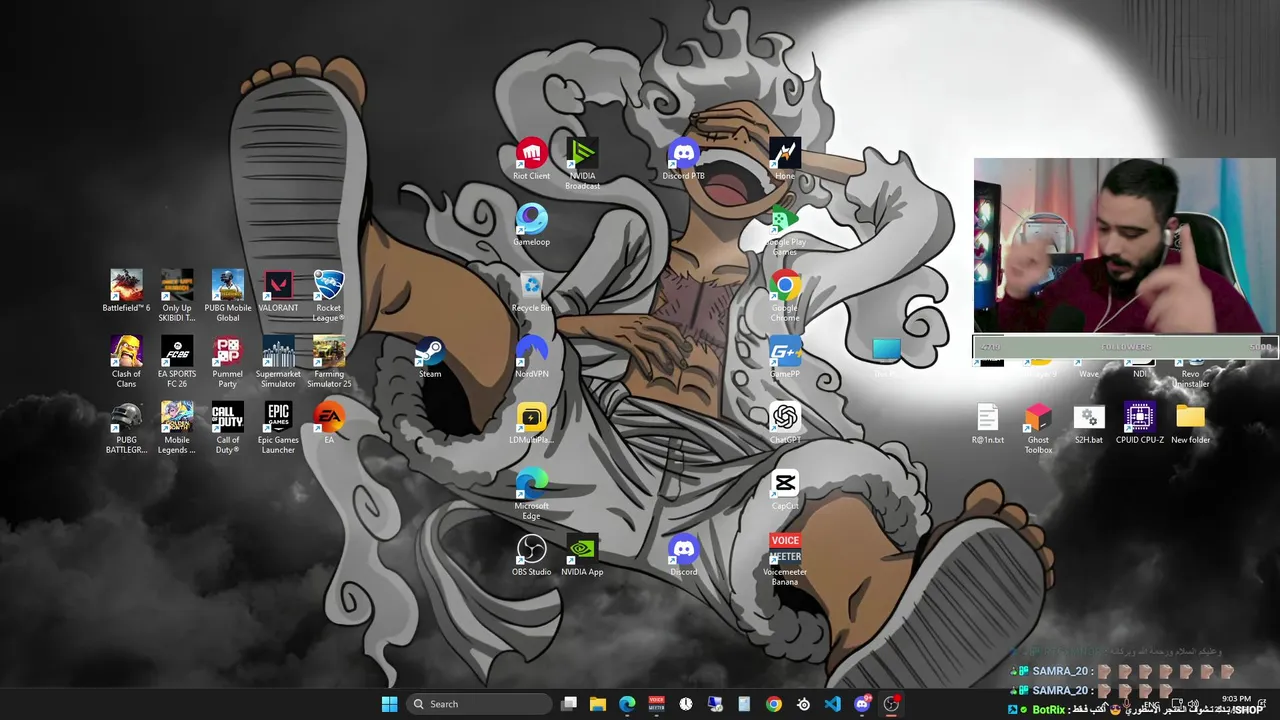Launch the Epic Games Launcher icon
Viewport: 1280px width, 720px height.
pos(278,427)
